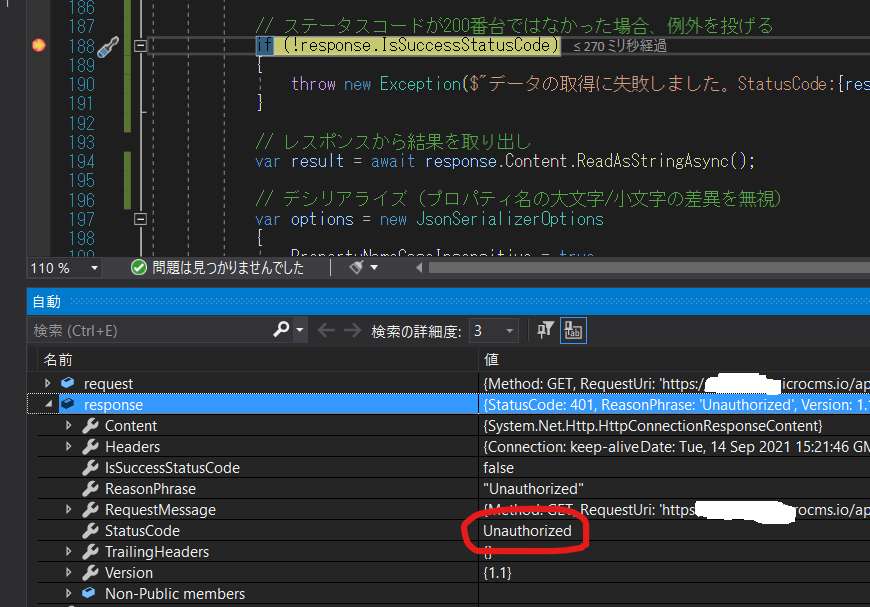Expand the Non-Public members row
Screen dimensions: 870x607
coord(68,593)
